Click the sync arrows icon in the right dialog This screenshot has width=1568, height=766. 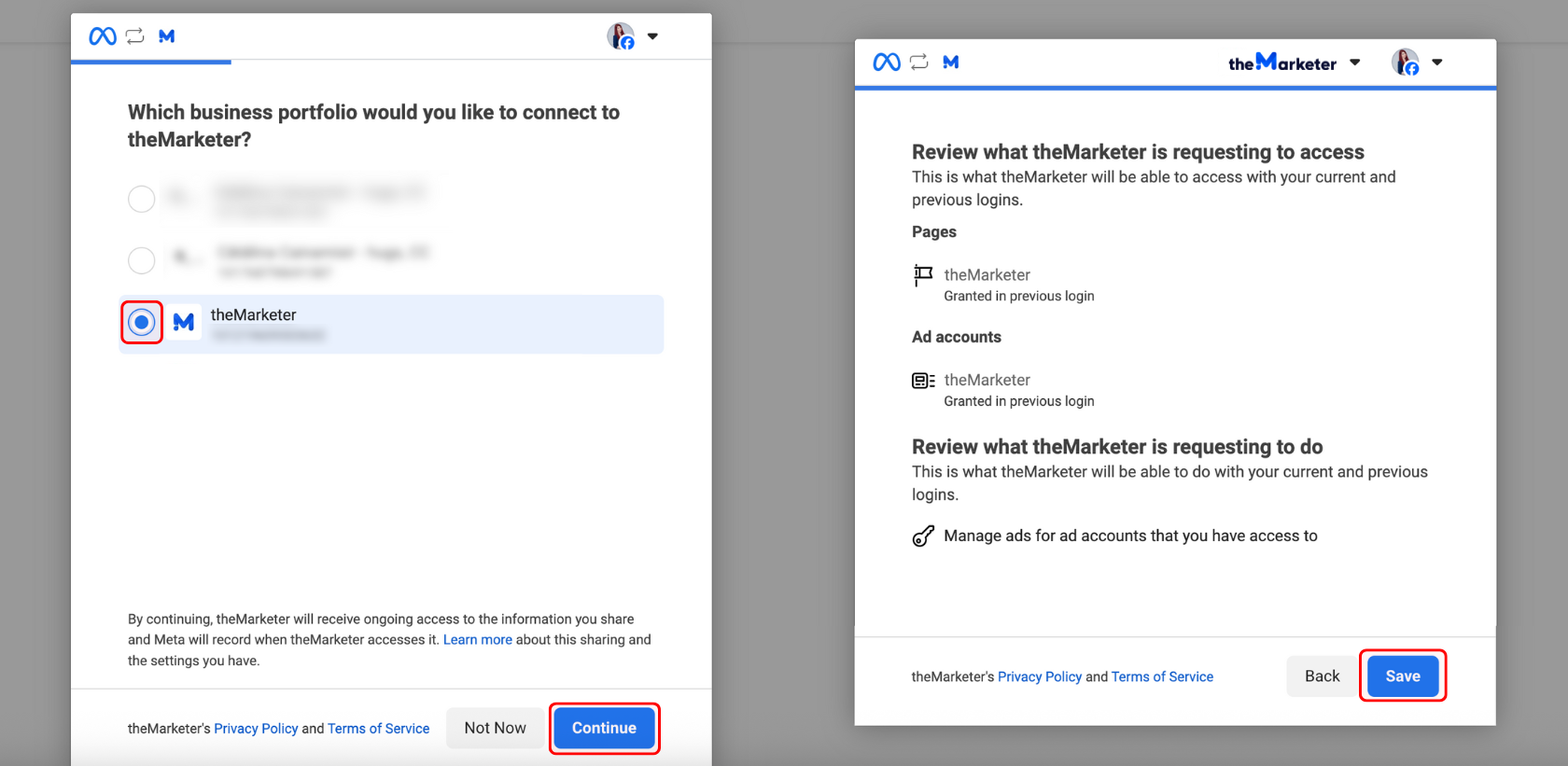tap(919, 62)
